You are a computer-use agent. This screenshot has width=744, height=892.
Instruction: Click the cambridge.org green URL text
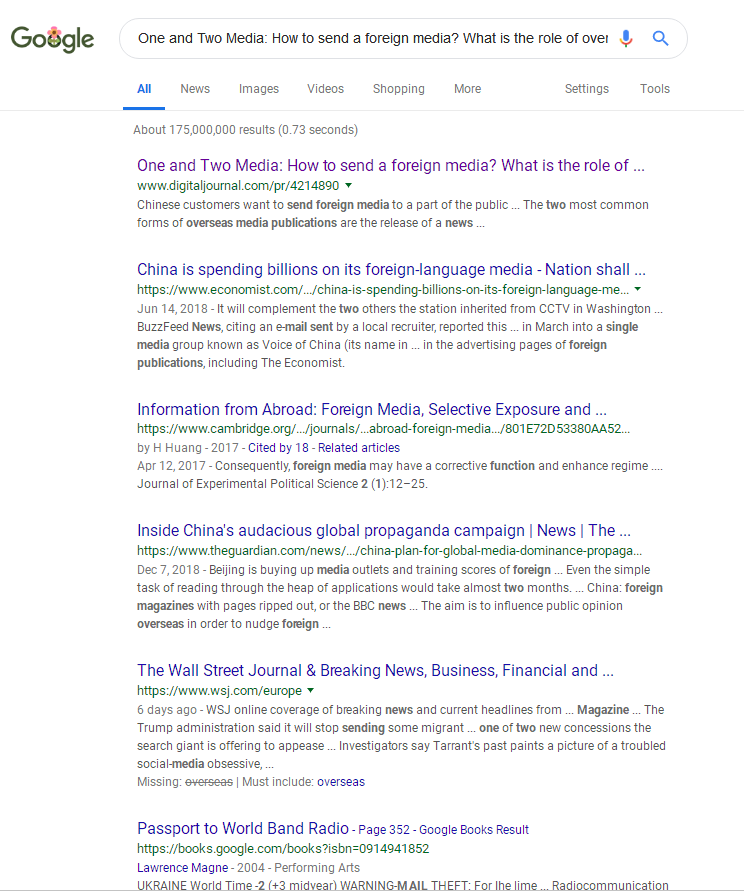pyautogui.click(x=383, y=428)
